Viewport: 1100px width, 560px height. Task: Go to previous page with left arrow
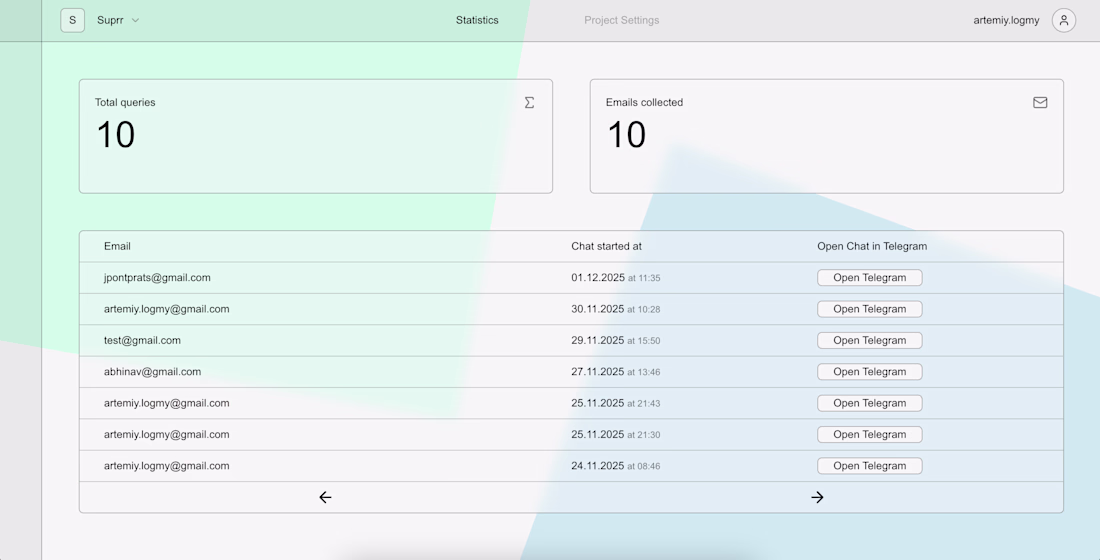(325, 497)
